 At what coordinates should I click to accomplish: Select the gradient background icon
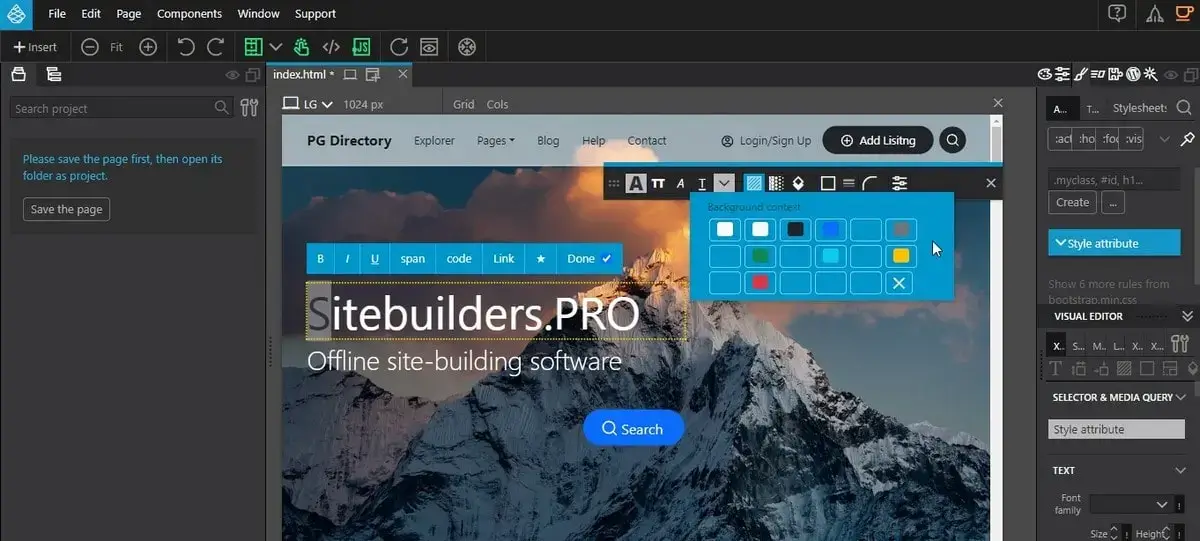pos(776,183)
